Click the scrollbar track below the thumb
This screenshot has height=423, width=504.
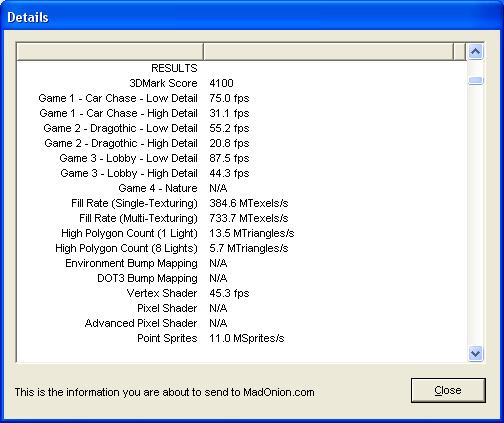[x=475, y=215]
